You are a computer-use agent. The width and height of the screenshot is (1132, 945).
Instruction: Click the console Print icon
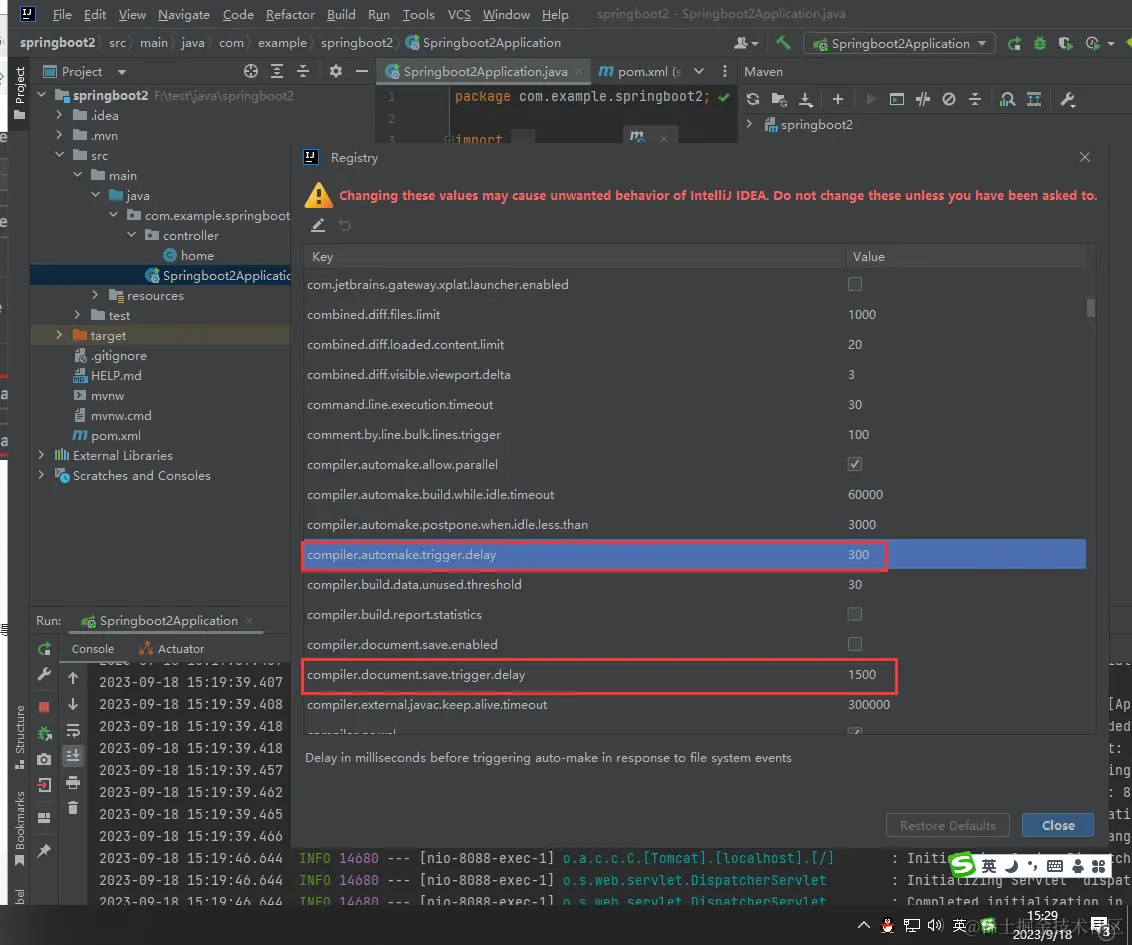pyautogui.click(x=73, y=782)
